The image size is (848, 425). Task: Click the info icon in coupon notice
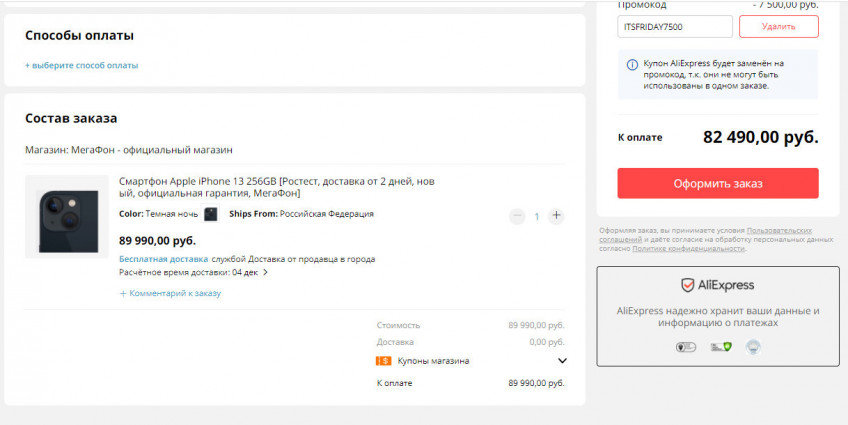click(x=632, y=64)
